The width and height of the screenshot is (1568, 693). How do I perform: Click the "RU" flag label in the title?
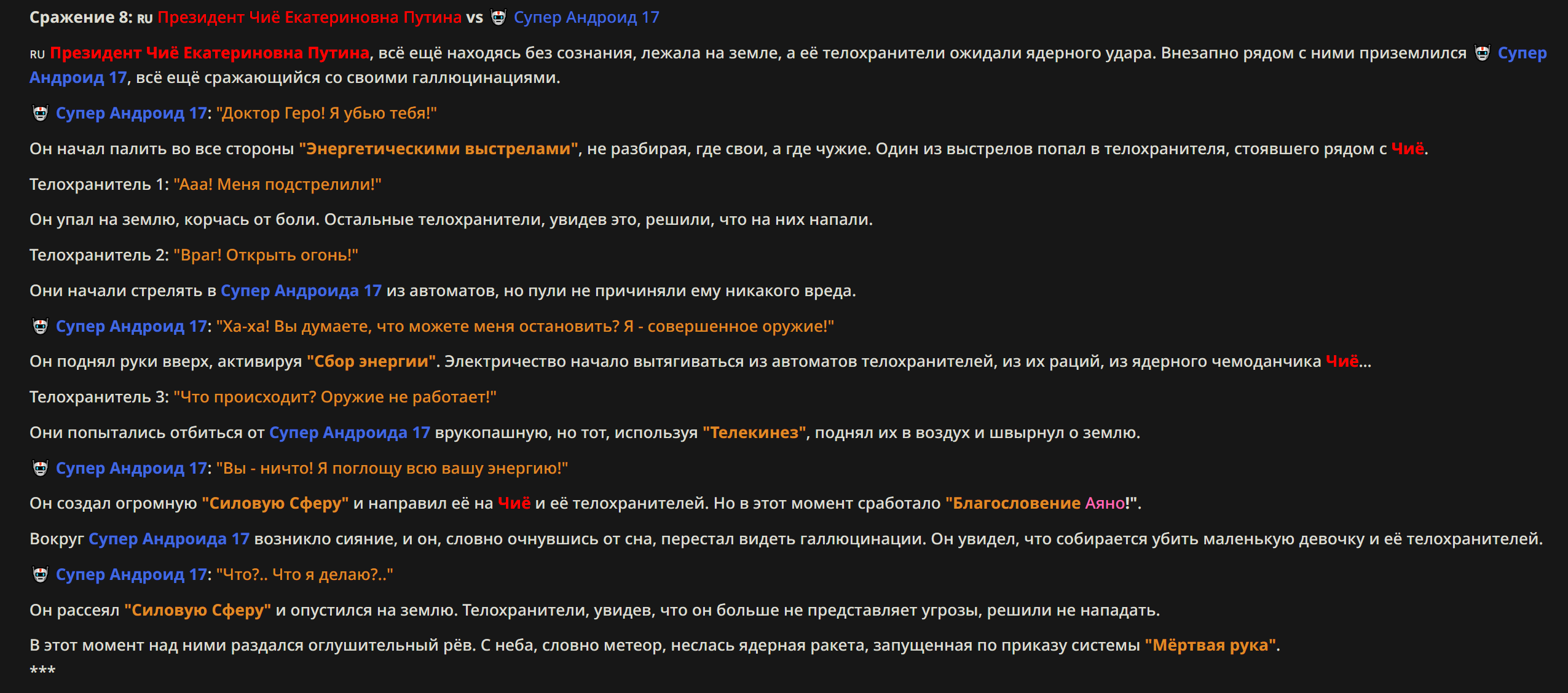pyautogui.click(x=144, y=18)
